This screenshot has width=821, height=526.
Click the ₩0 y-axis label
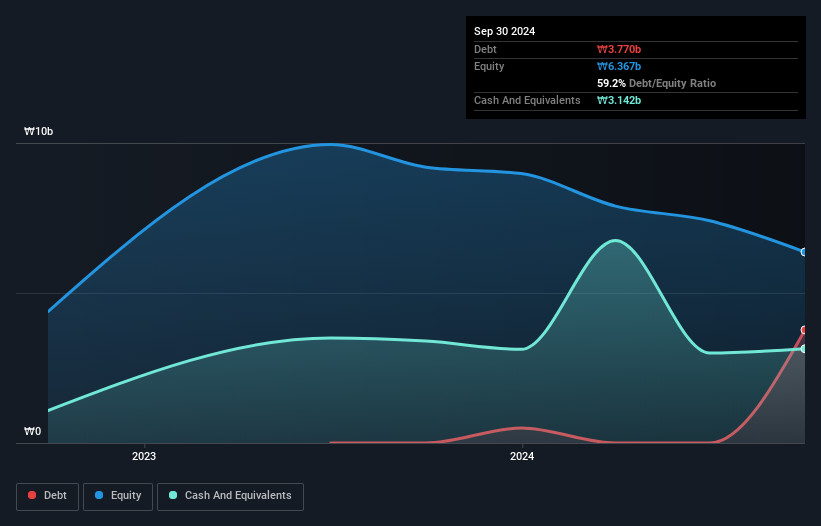32,431
